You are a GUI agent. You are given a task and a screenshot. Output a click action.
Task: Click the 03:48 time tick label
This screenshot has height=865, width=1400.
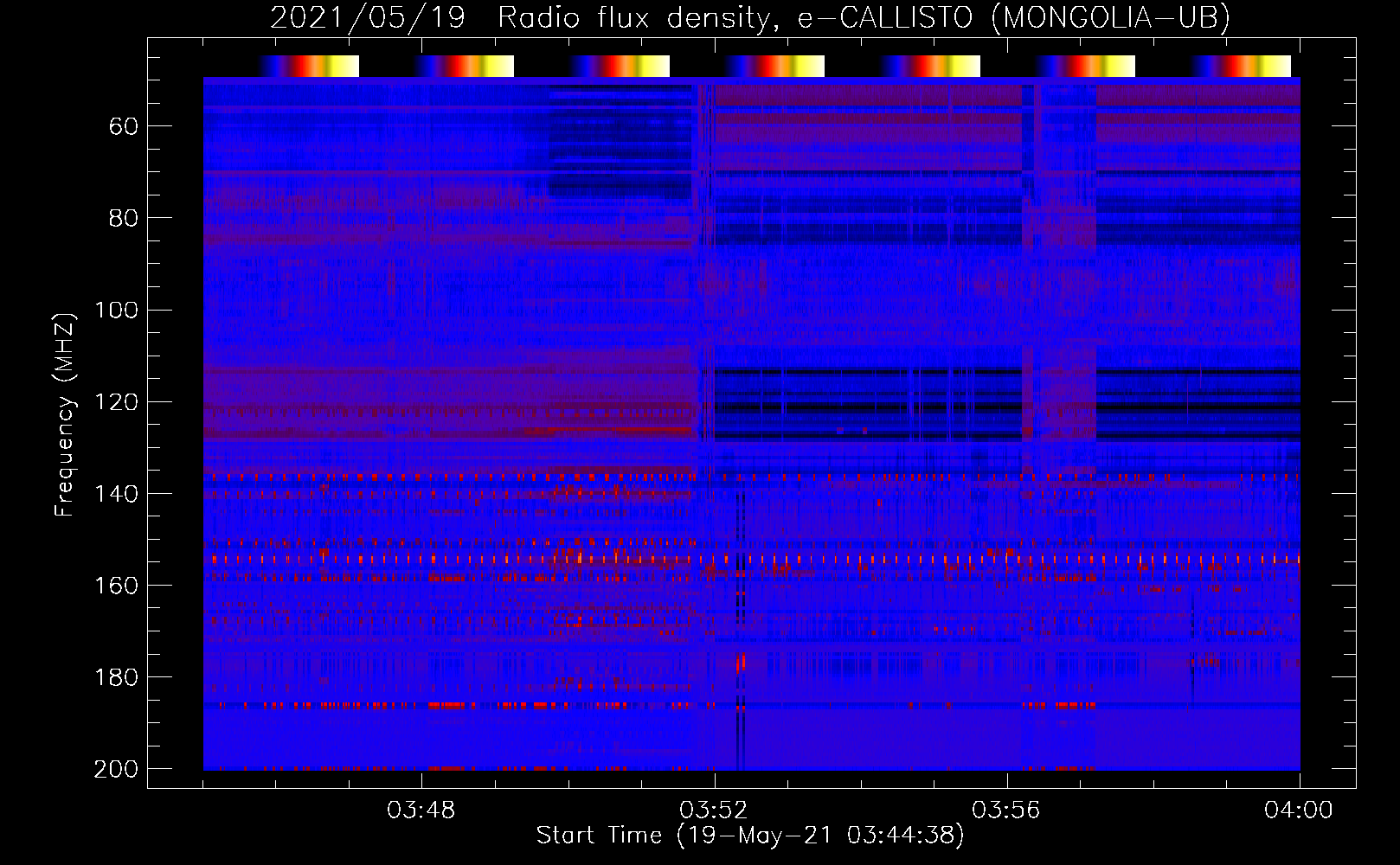click(421, 811)
